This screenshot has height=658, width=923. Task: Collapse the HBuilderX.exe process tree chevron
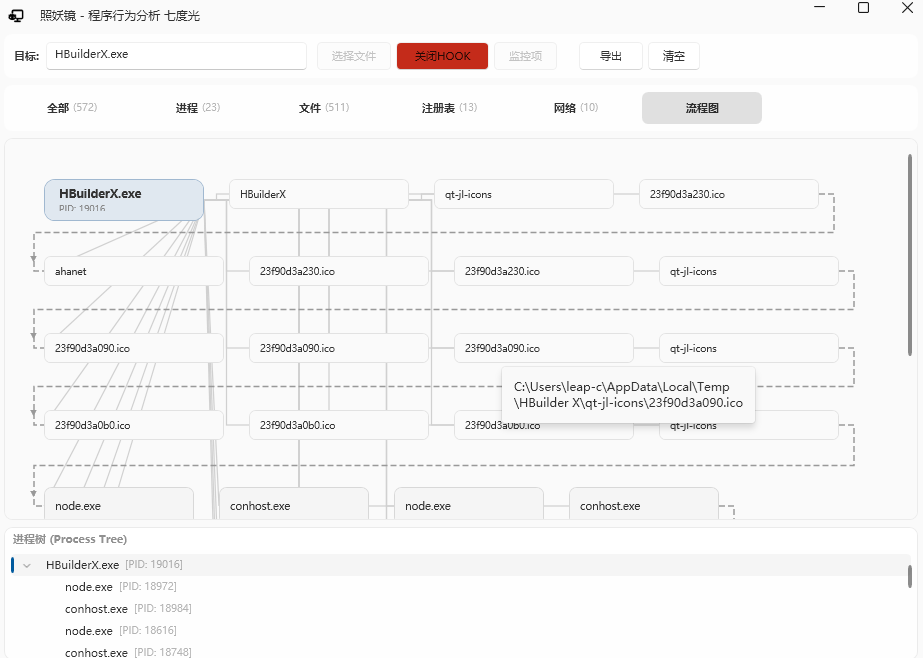click(x=27, y=565)
